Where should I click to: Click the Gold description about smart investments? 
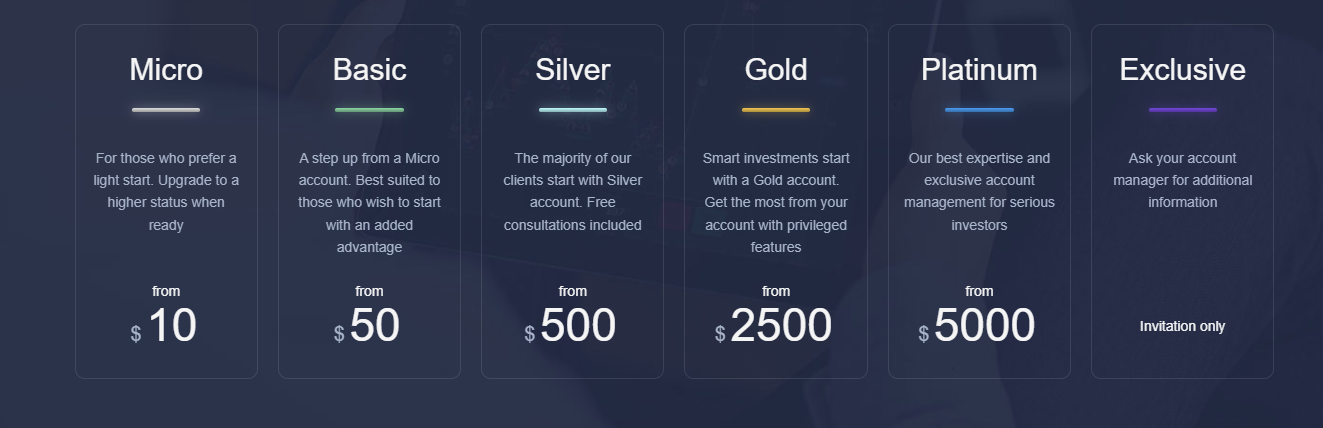point(776,202)
